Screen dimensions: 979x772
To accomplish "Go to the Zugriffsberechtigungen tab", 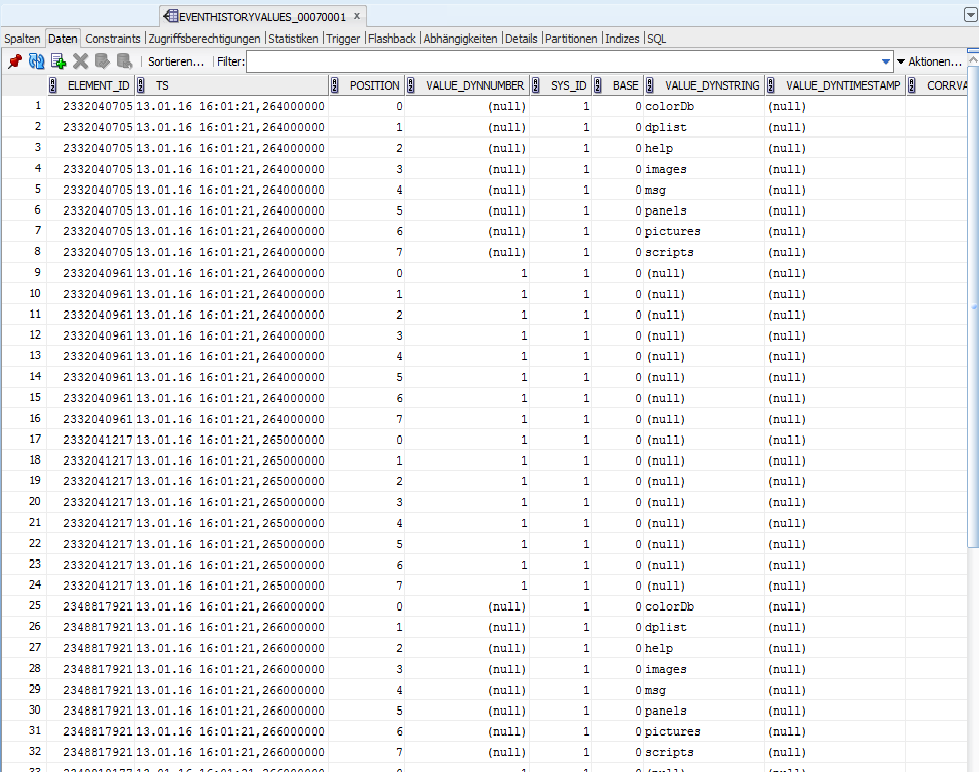I will click(205, 38).
